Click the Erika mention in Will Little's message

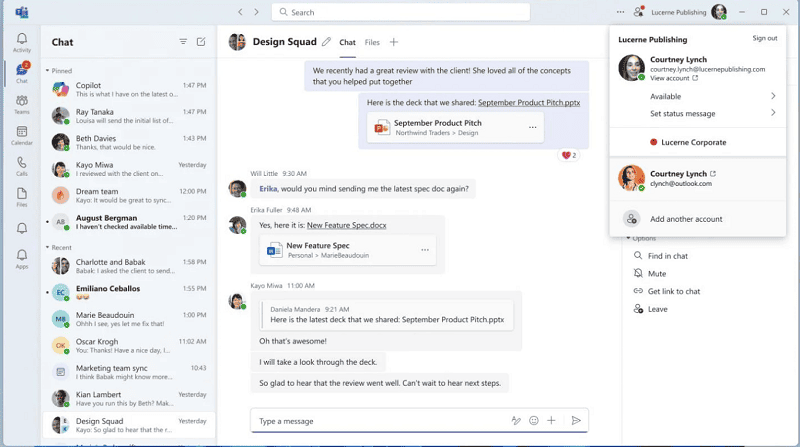coord(268,189)
